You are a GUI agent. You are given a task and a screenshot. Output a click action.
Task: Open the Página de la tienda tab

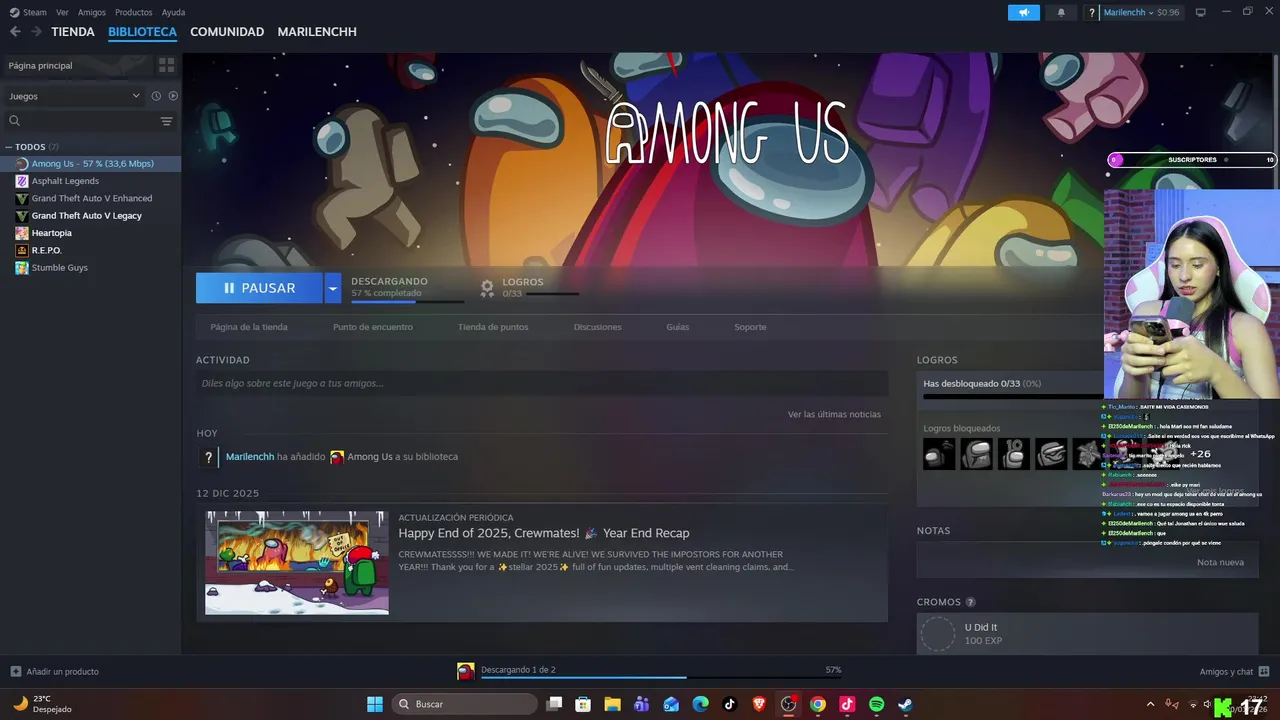point(249,327)
